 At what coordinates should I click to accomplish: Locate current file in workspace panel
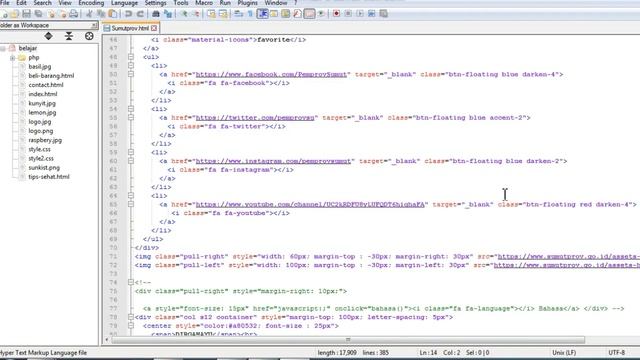[x=89, y=36]
